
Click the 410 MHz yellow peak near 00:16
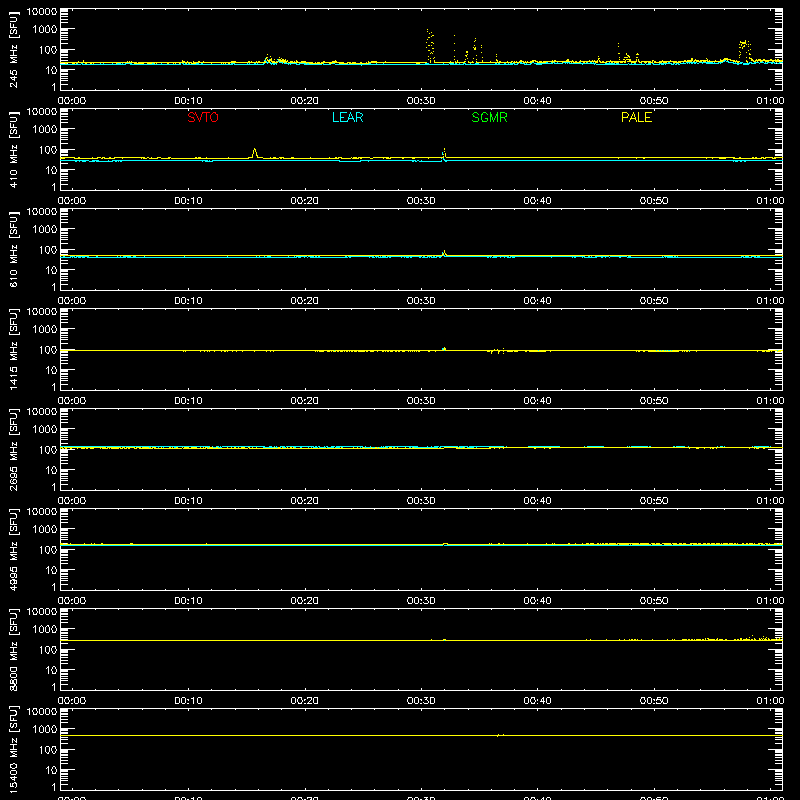click(x=254, y=153)
